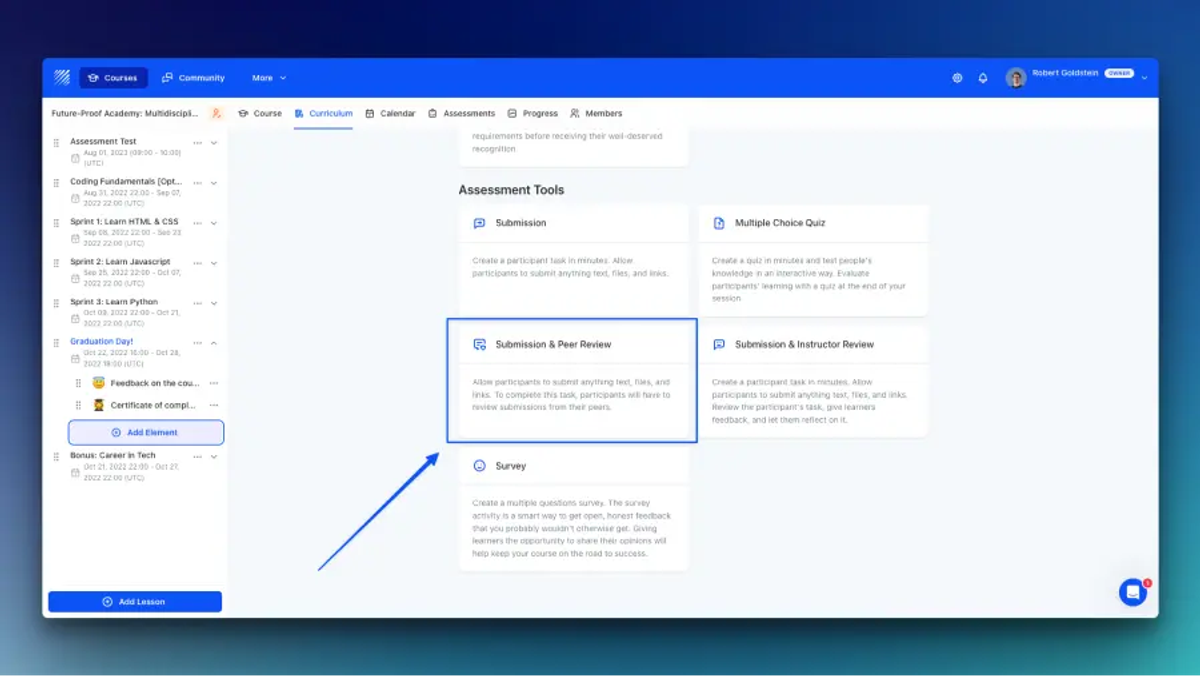Click the drag handle for Sprint 1

point(56,223)
